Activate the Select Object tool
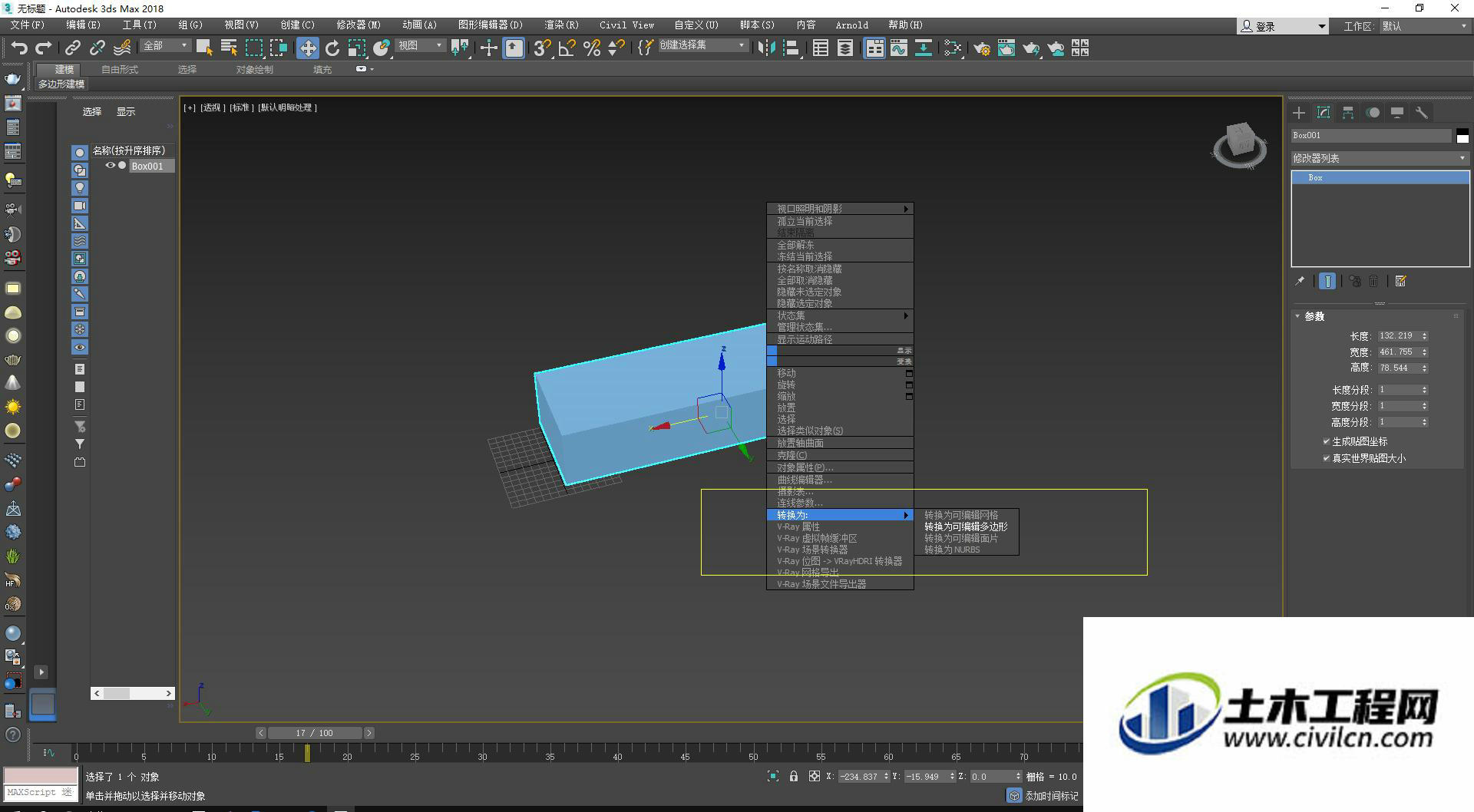 coord(204,48)
